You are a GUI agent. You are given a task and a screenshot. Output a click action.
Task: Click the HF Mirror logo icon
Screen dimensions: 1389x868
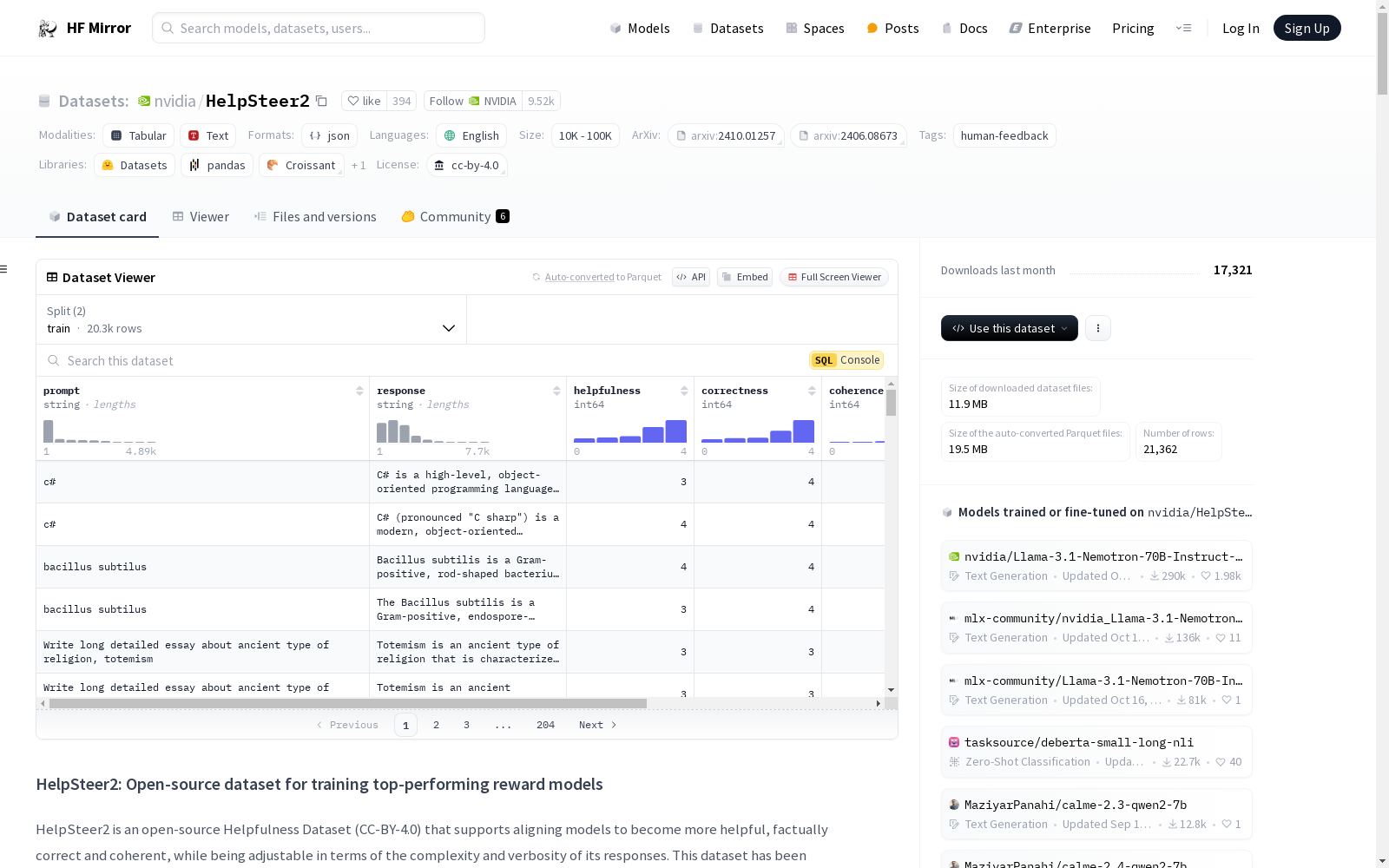coord(47,29)
